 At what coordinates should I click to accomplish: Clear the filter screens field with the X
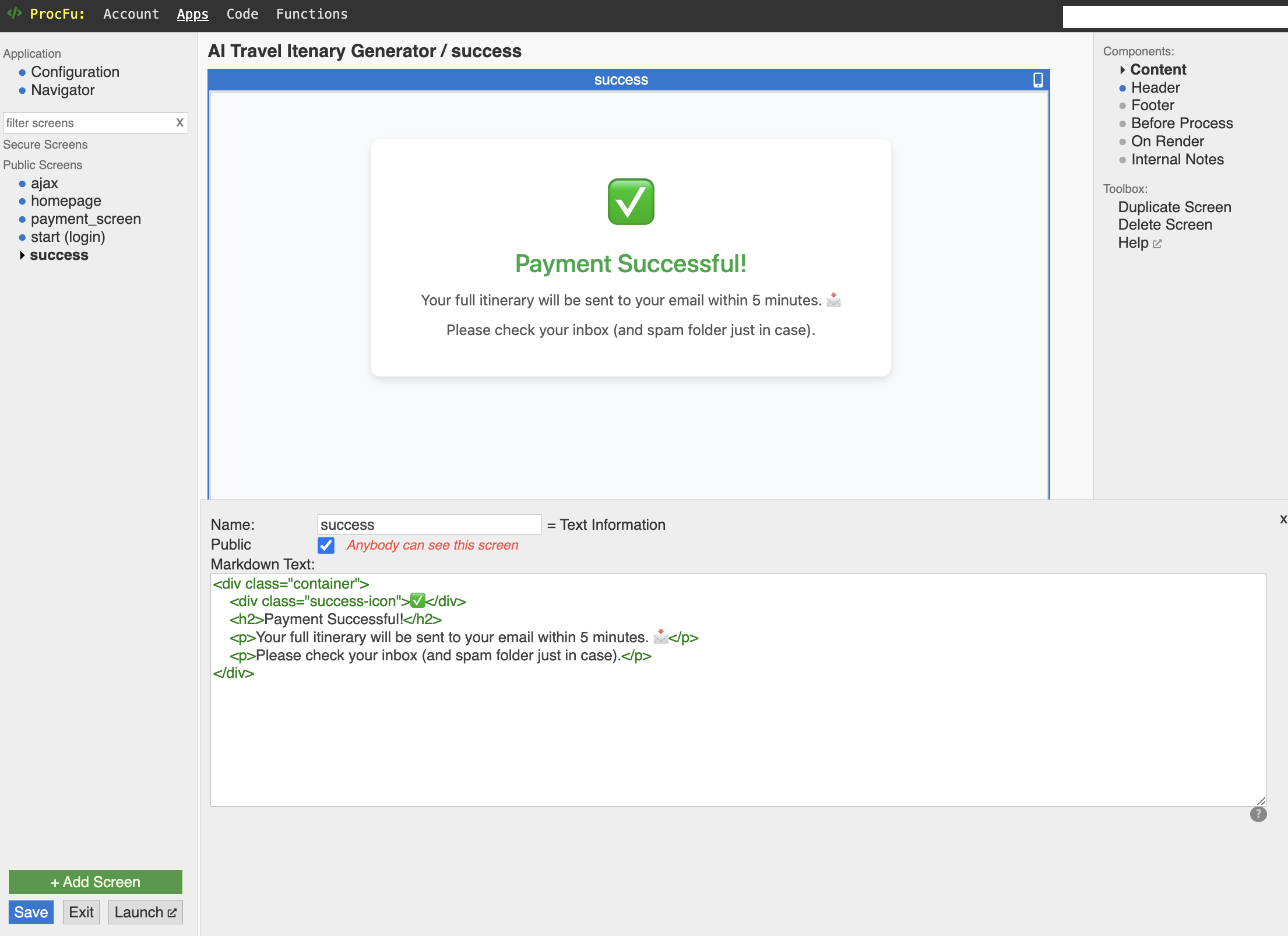180,123
